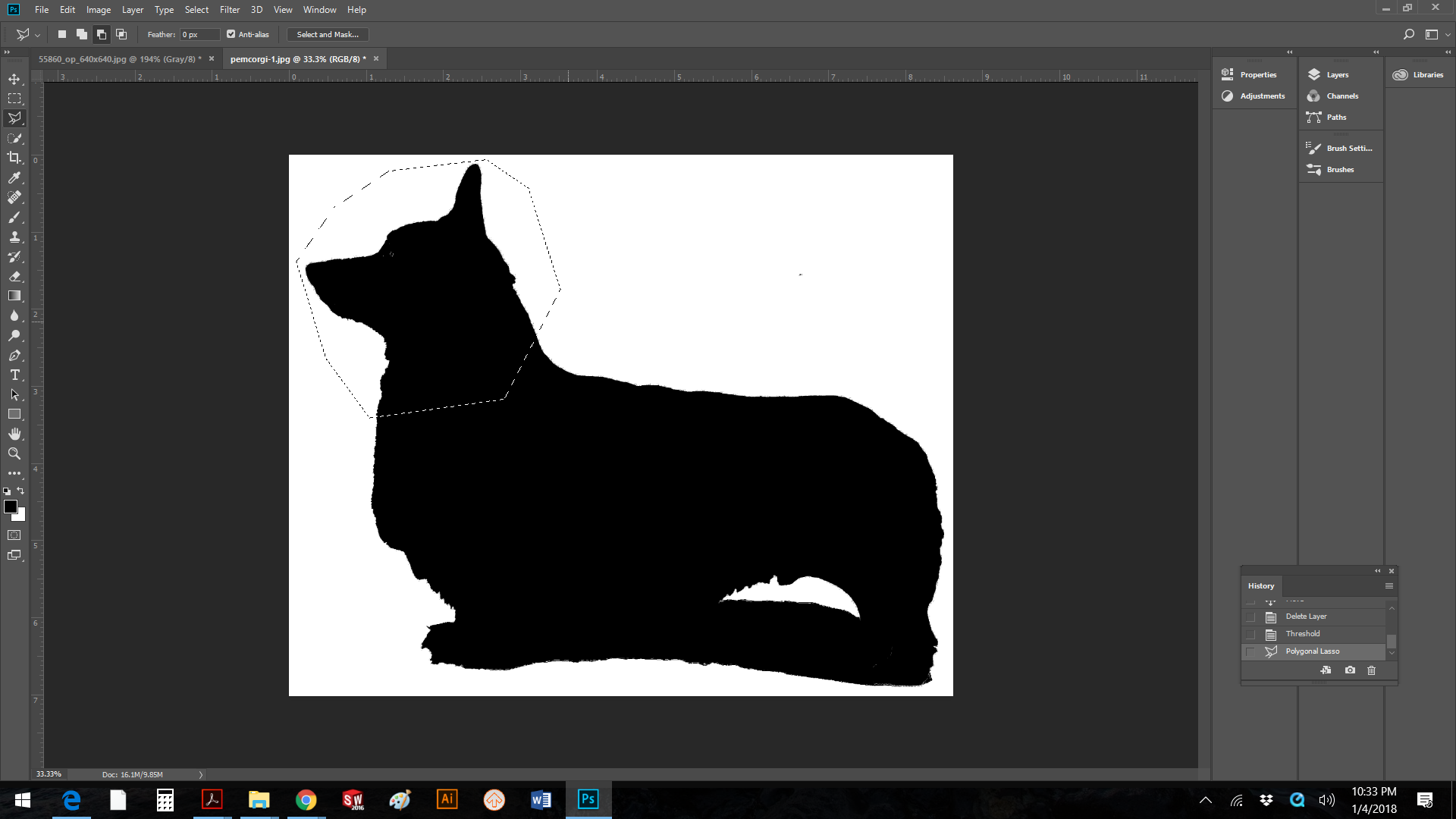Viewport: 1456px width, 819px height.
Task: Select the Hand tool
Action: pyautogui.click(x=14, y=434)
